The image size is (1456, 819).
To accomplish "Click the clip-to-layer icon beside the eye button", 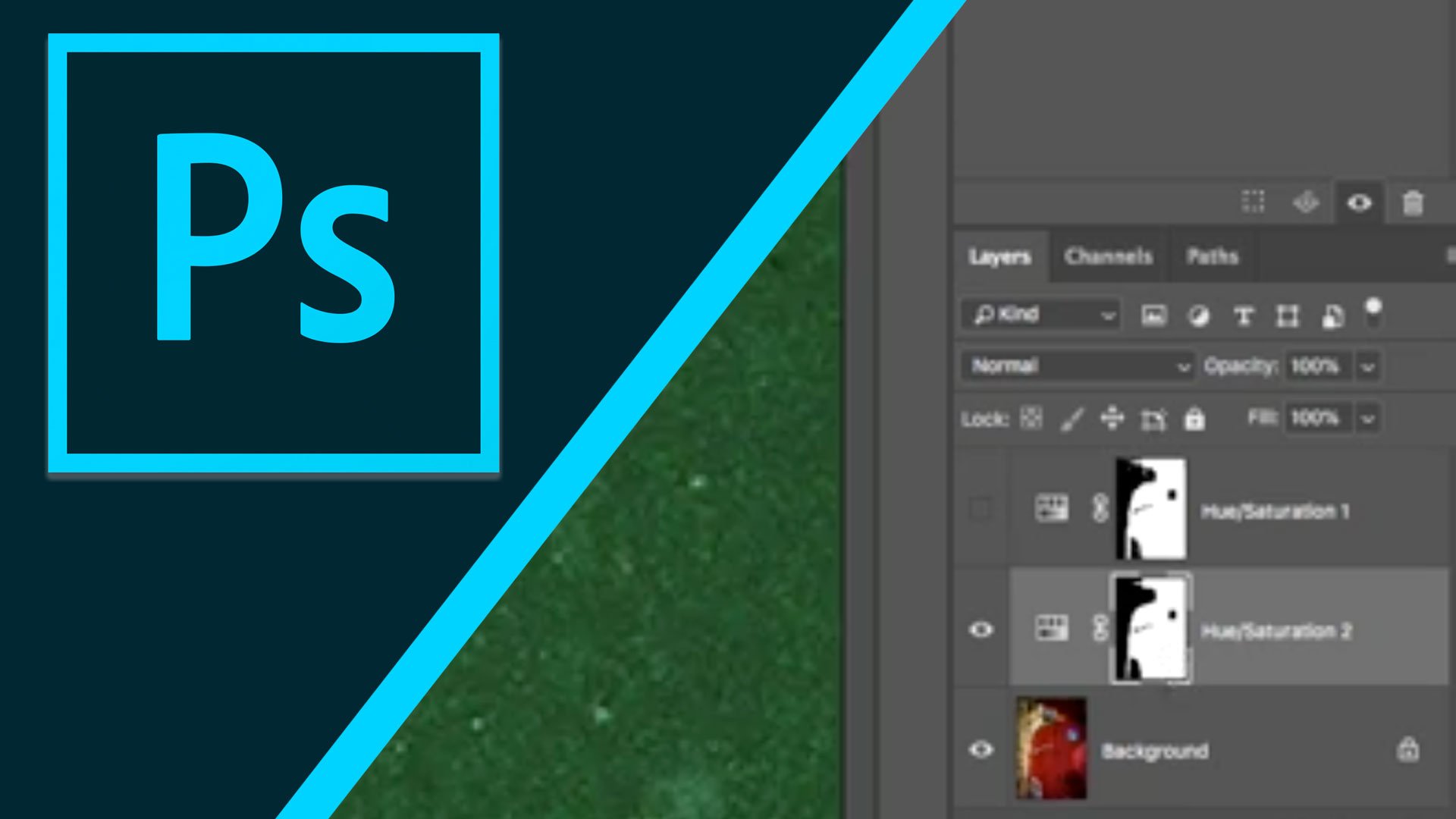I will (1306, 202).
